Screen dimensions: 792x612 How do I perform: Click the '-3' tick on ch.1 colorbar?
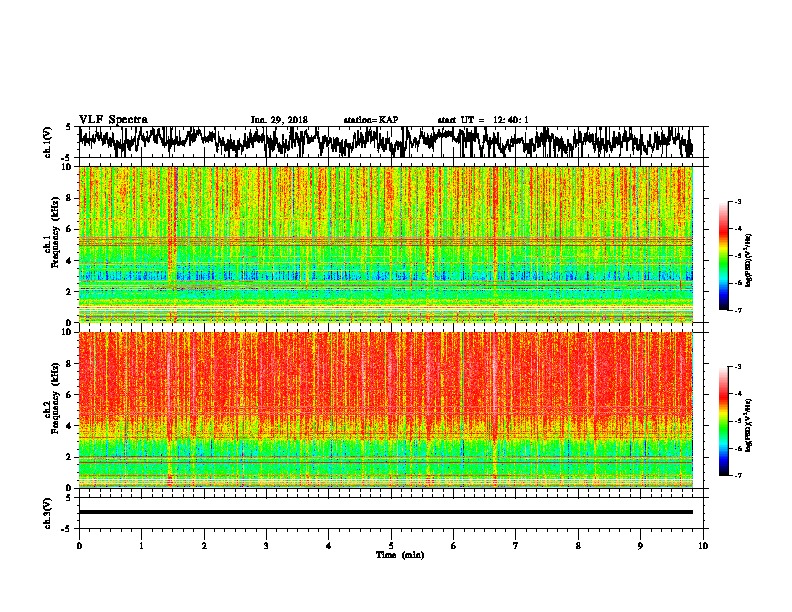pyautogui.click(x=737, y=202)
